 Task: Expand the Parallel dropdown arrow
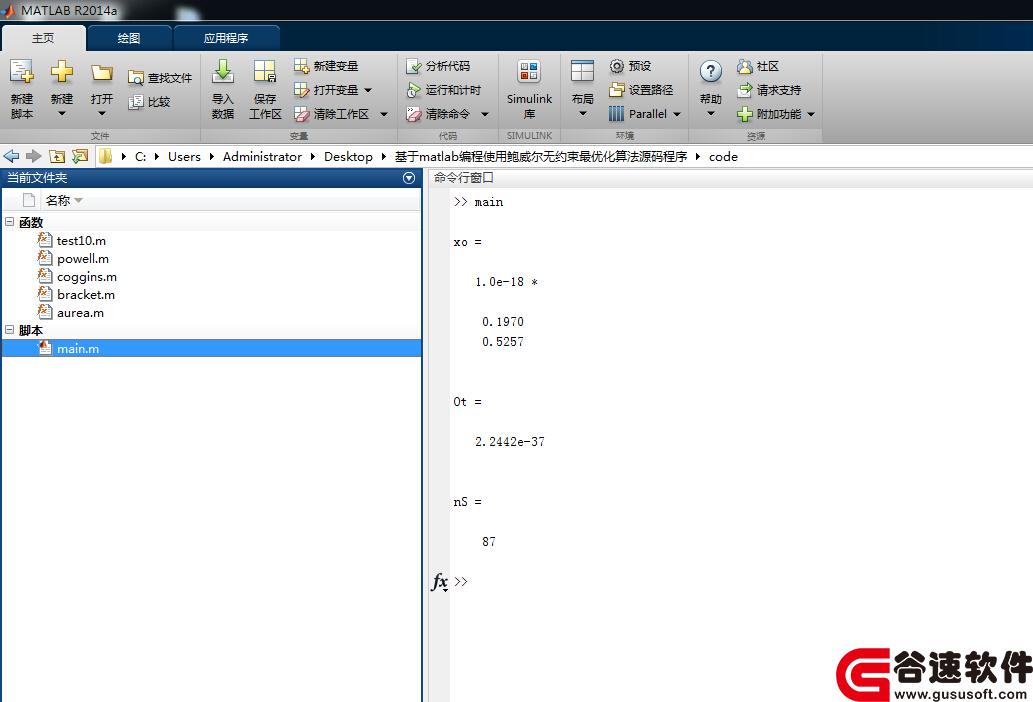(x=677, y=115)
